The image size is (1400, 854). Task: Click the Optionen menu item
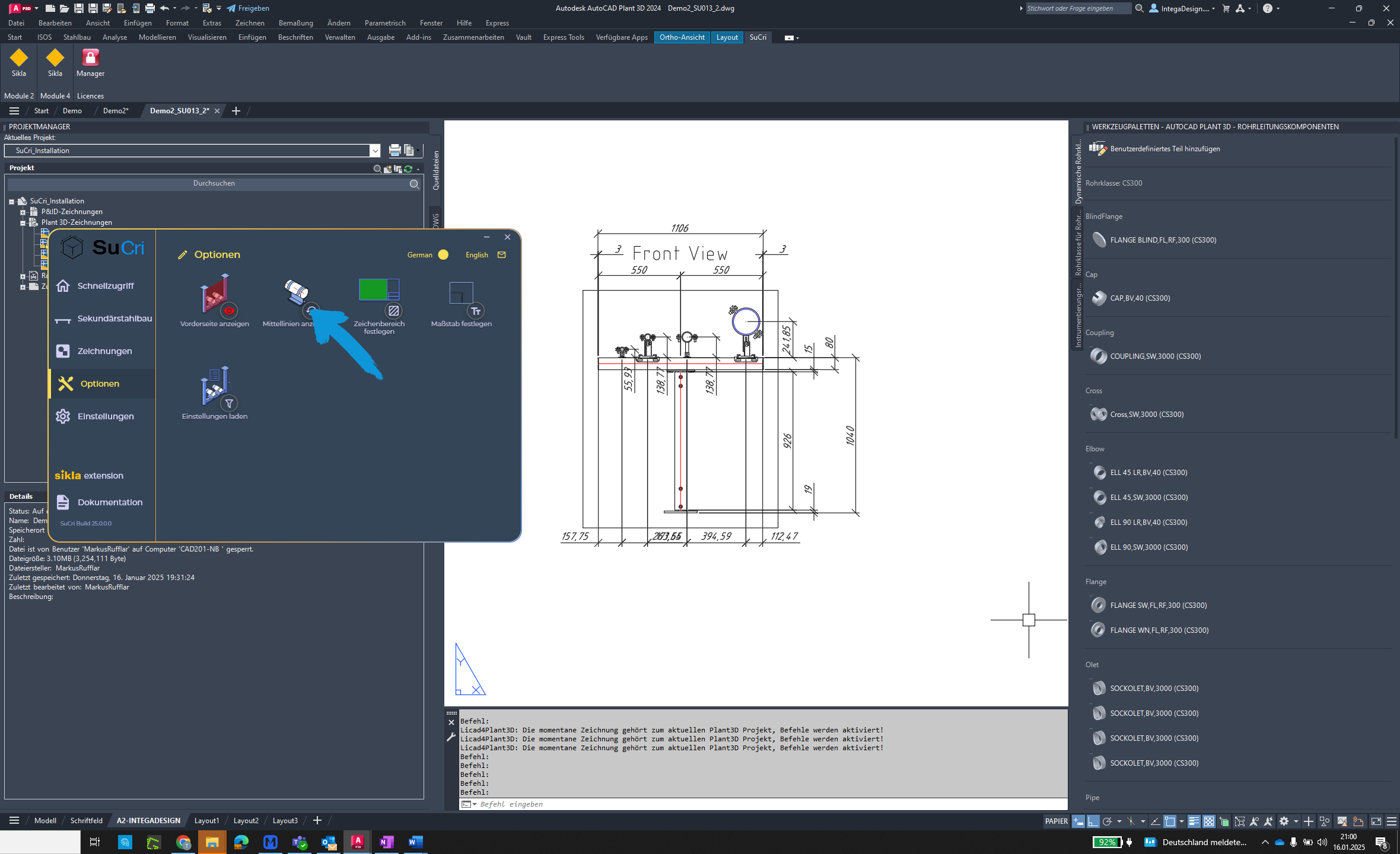(99, 383)
